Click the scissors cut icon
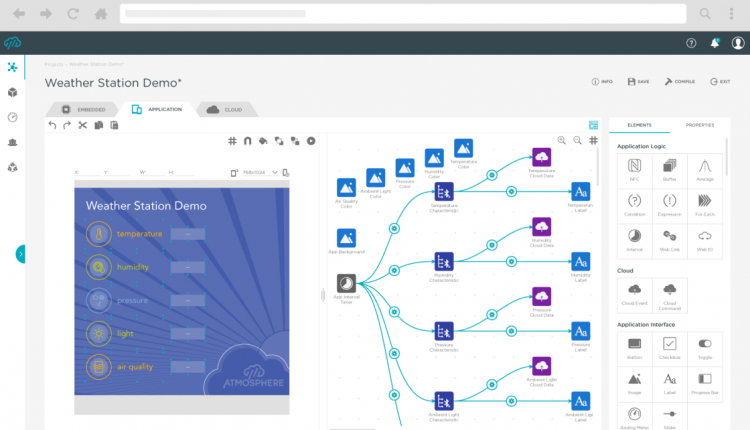Screen dimensions: 750x430 click(x=83, y=125)
